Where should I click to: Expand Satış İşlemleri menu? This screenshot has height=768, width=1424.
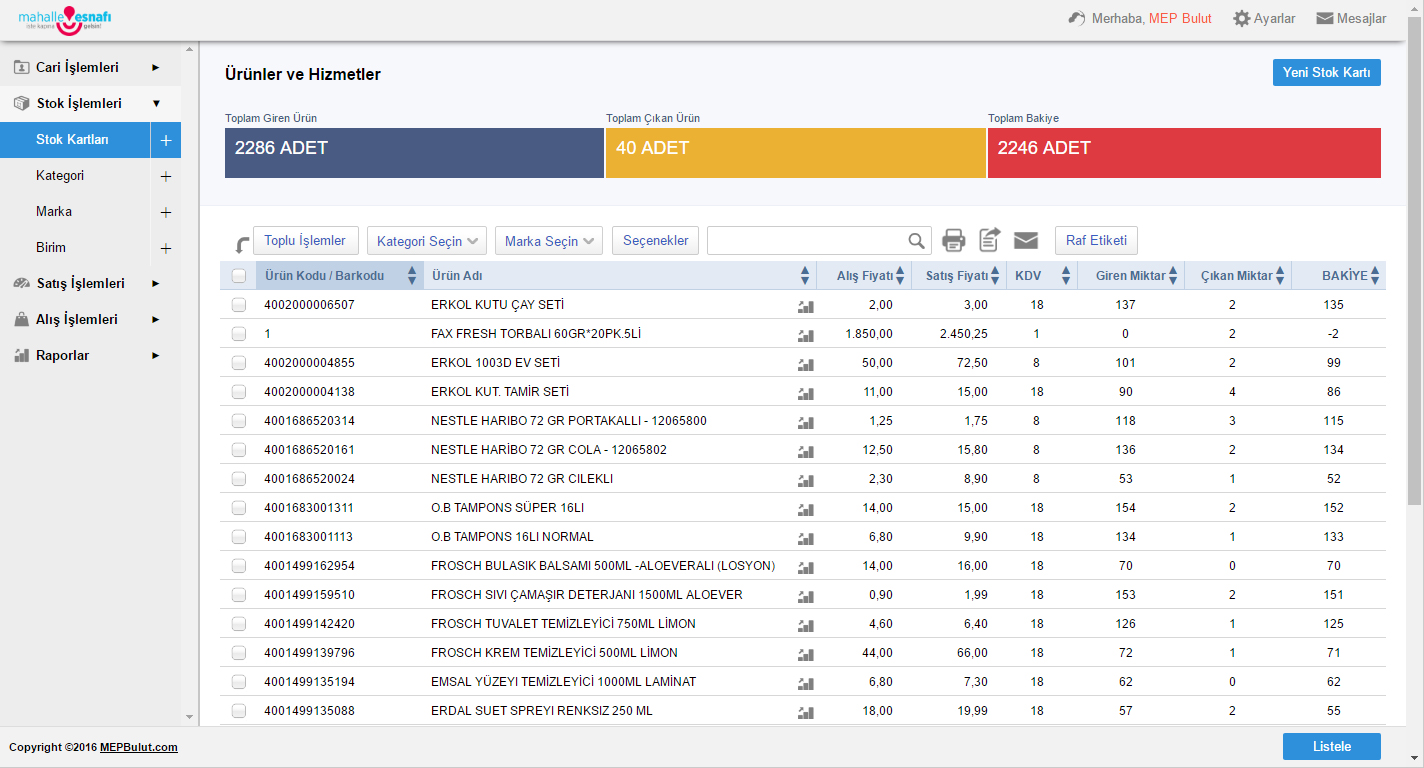click(x=90, y=284)
